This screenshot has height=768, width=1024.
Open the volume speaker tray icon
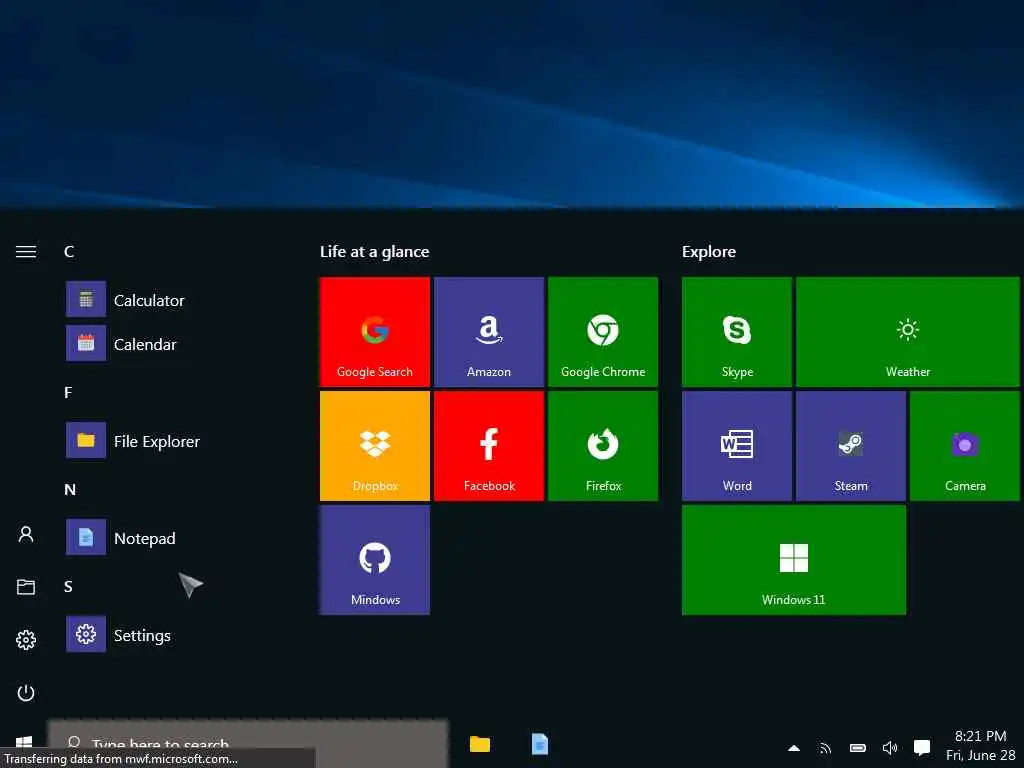(x=889, y=748)
